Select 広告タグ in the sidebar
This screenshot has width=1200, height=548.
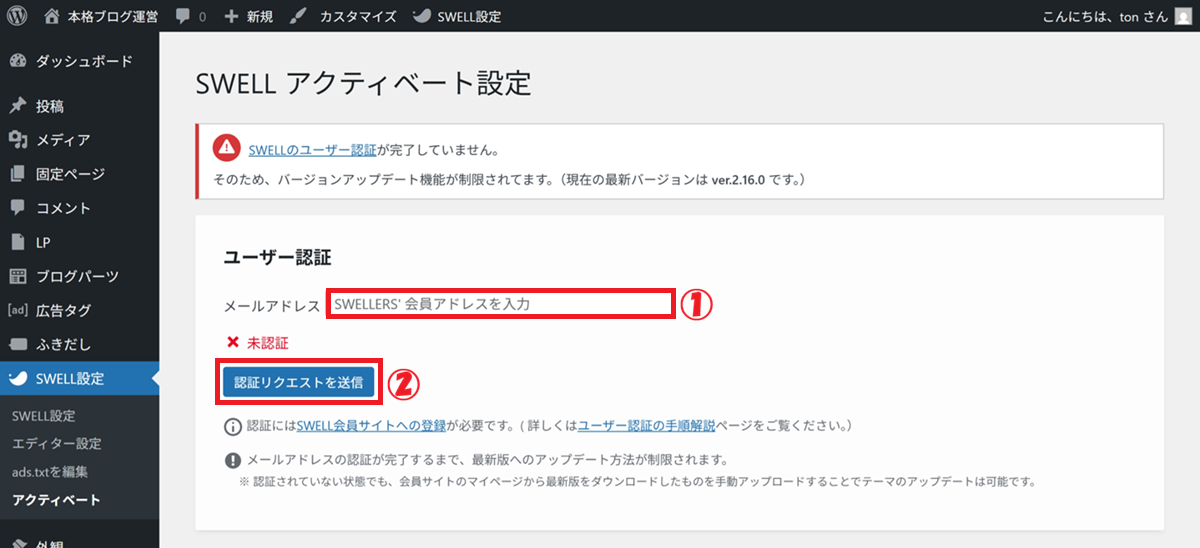pos(63,310)
